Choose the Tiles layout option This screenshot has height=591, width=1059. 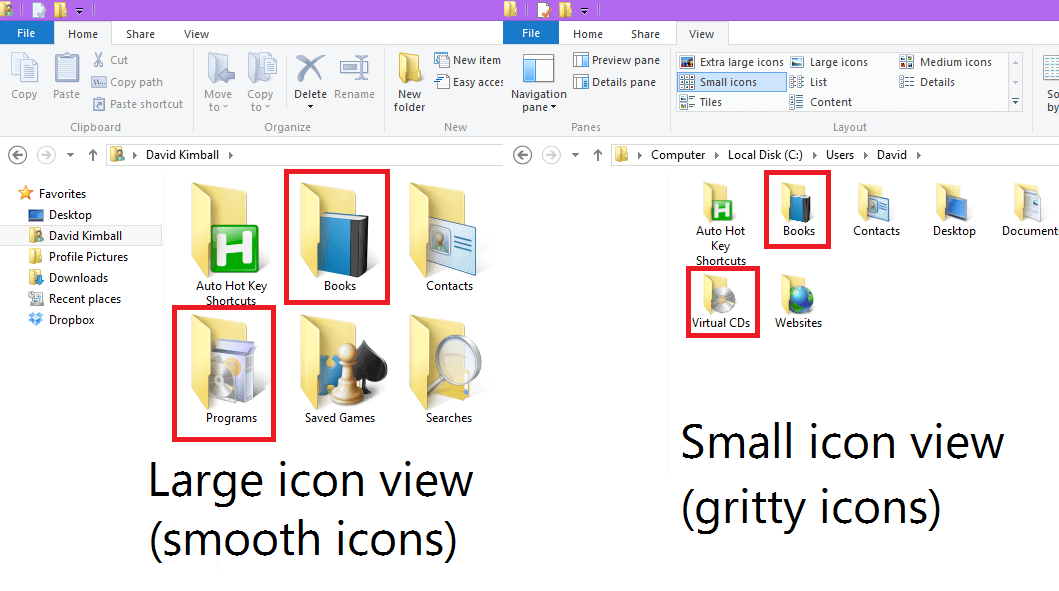710,102
